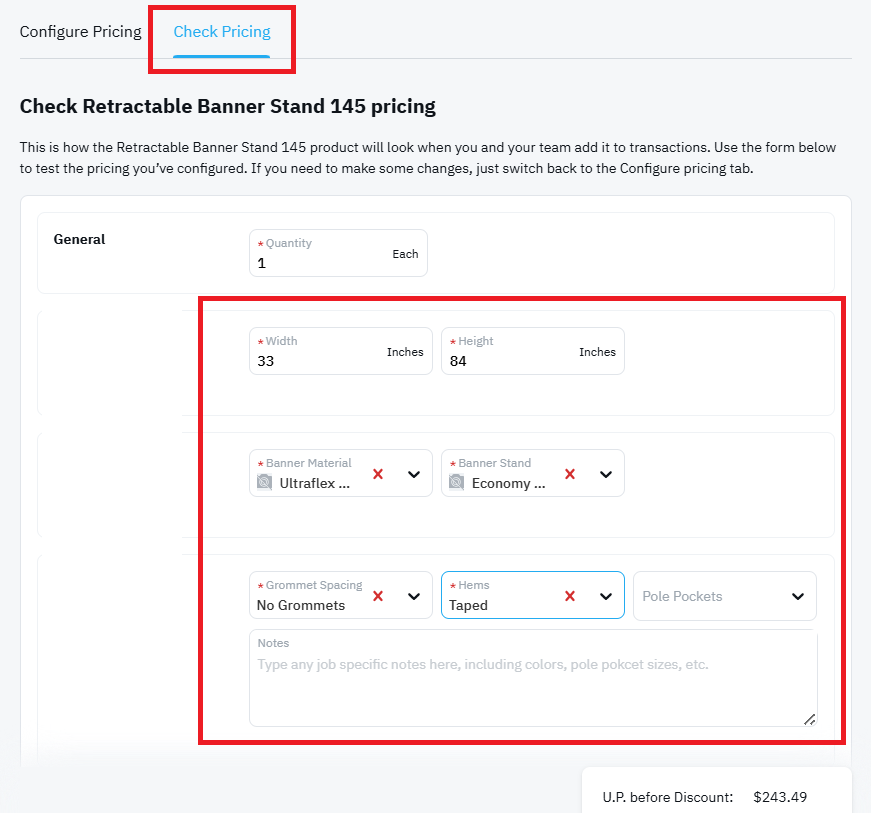Click the 'Check Retractable Banner Stand 145 pricing' heading
The height and width of the screenshot is (813, 871).
(228, 106)
